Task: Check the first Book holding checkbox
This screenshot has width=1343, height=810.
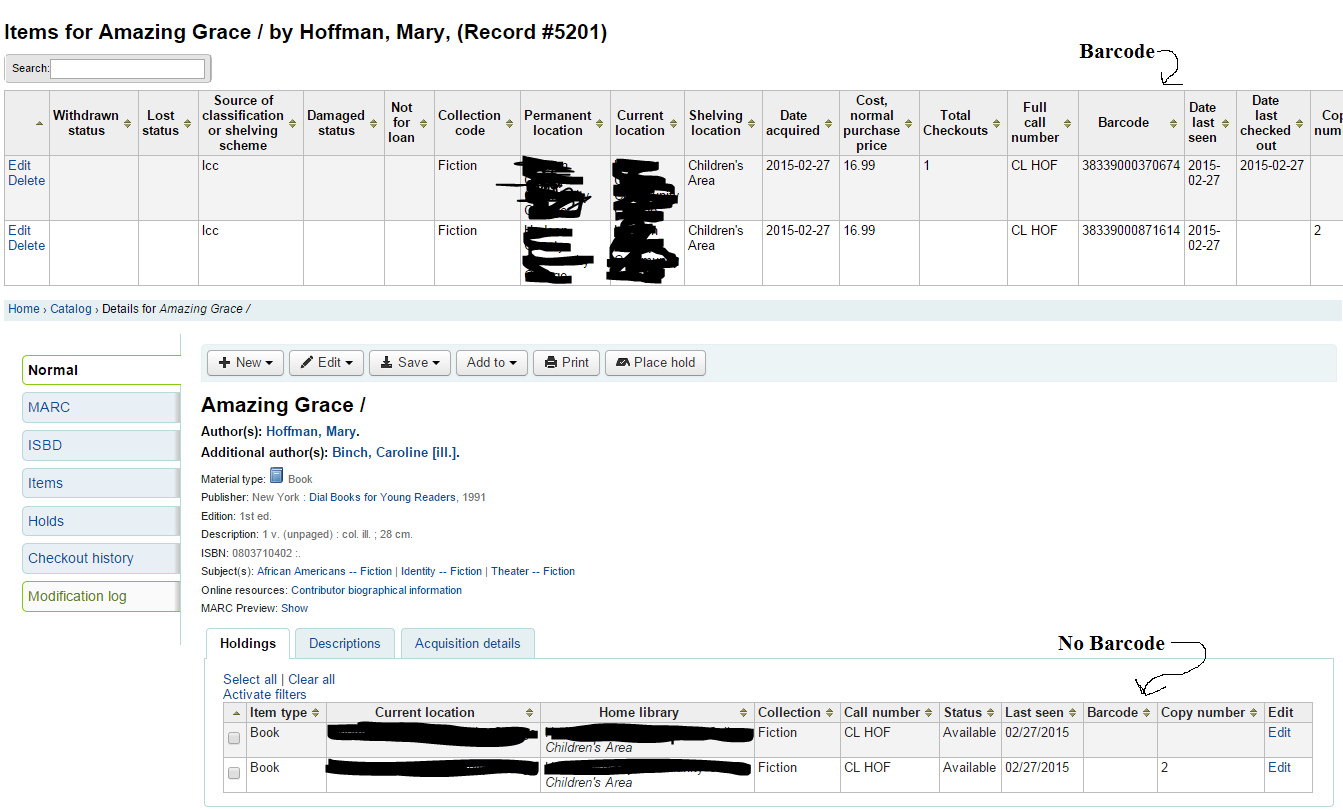Action: (234, 738)
